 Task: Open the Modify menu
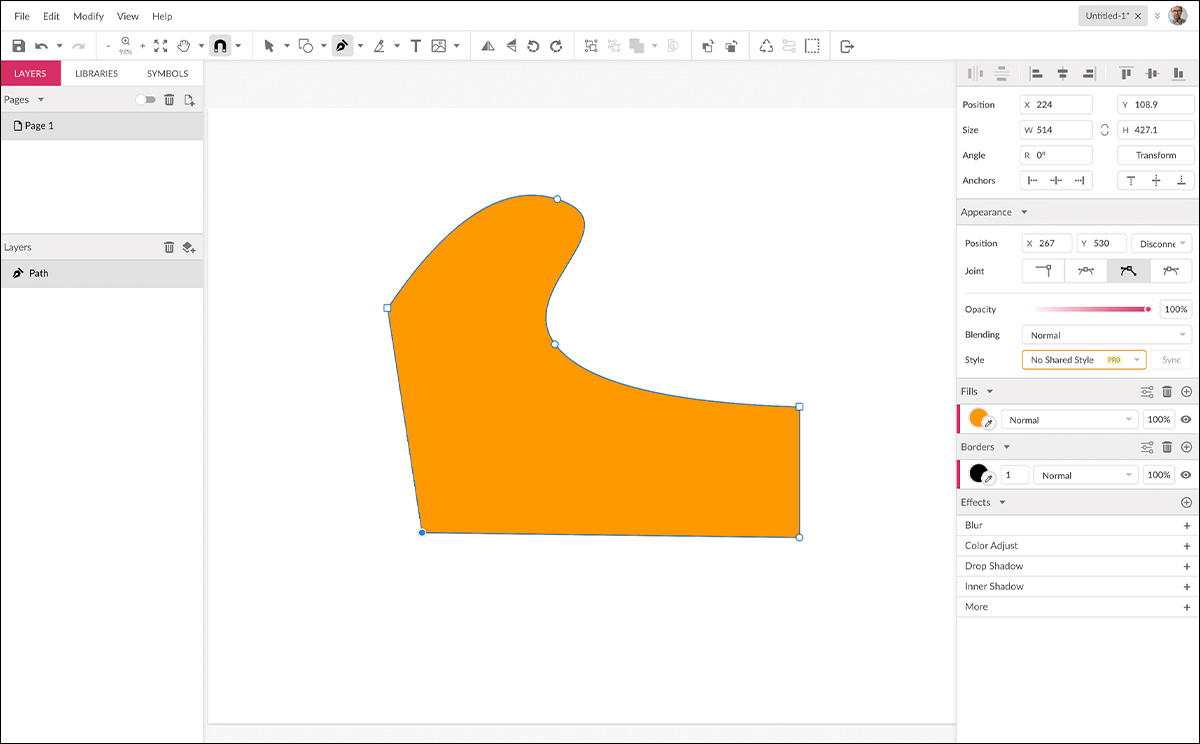point(89,16)
